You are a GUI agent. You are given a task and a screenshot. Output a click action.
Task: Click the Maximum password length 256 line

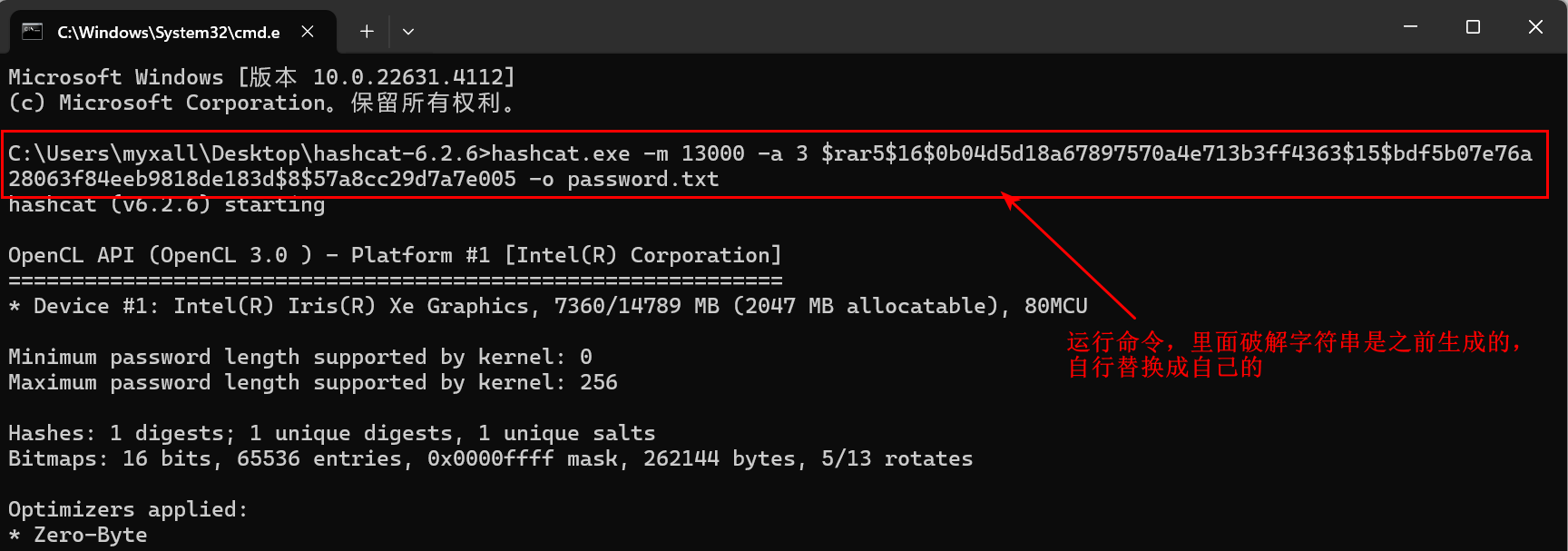(x=313, y=382)
